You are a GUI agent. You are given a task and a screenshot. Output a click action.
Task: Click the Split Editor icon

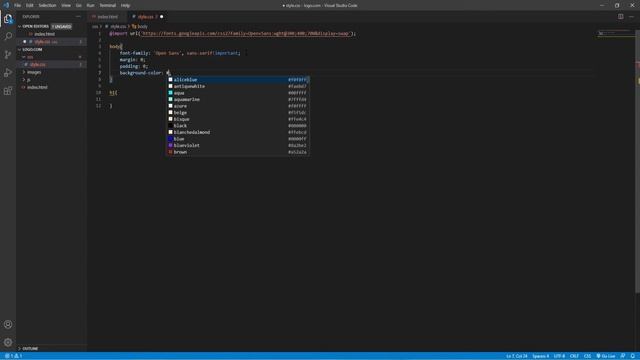(x=620, y=17)
